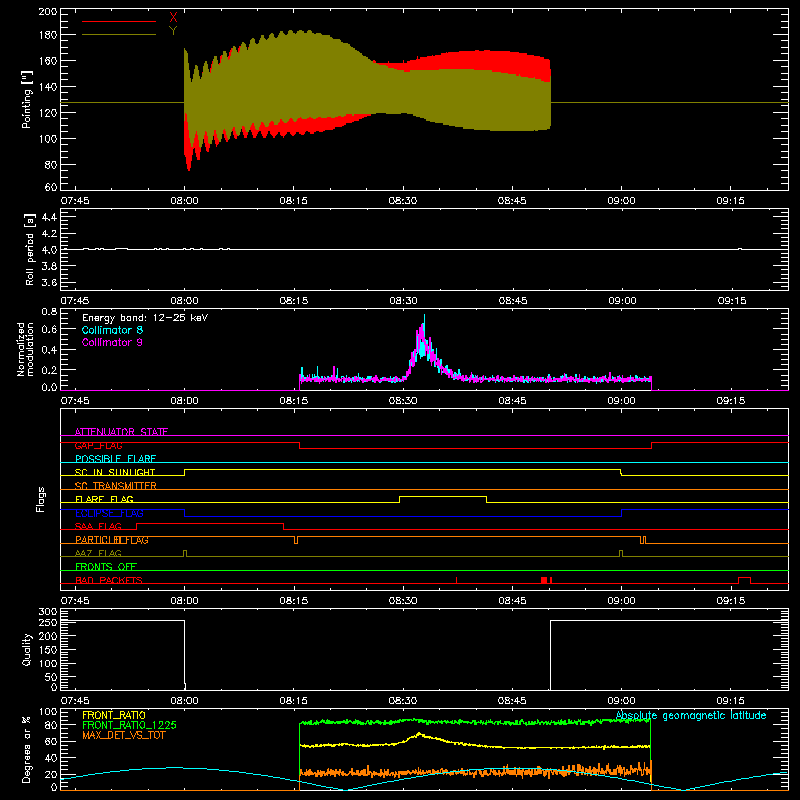Click the 'Pointing' vertical axis title
The image size is (800, 800).
click(27, 99)
